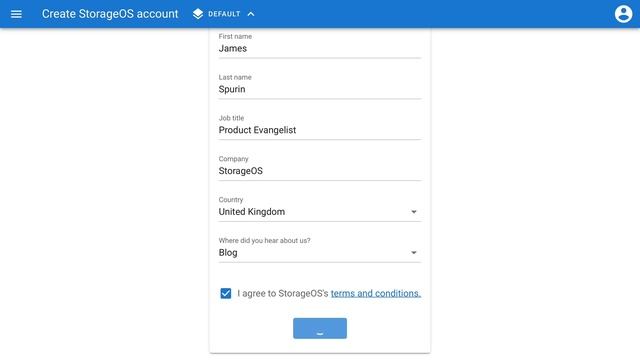
Task: Click the layers namespace icon beside DEFAULT
Action: point(198,14)
